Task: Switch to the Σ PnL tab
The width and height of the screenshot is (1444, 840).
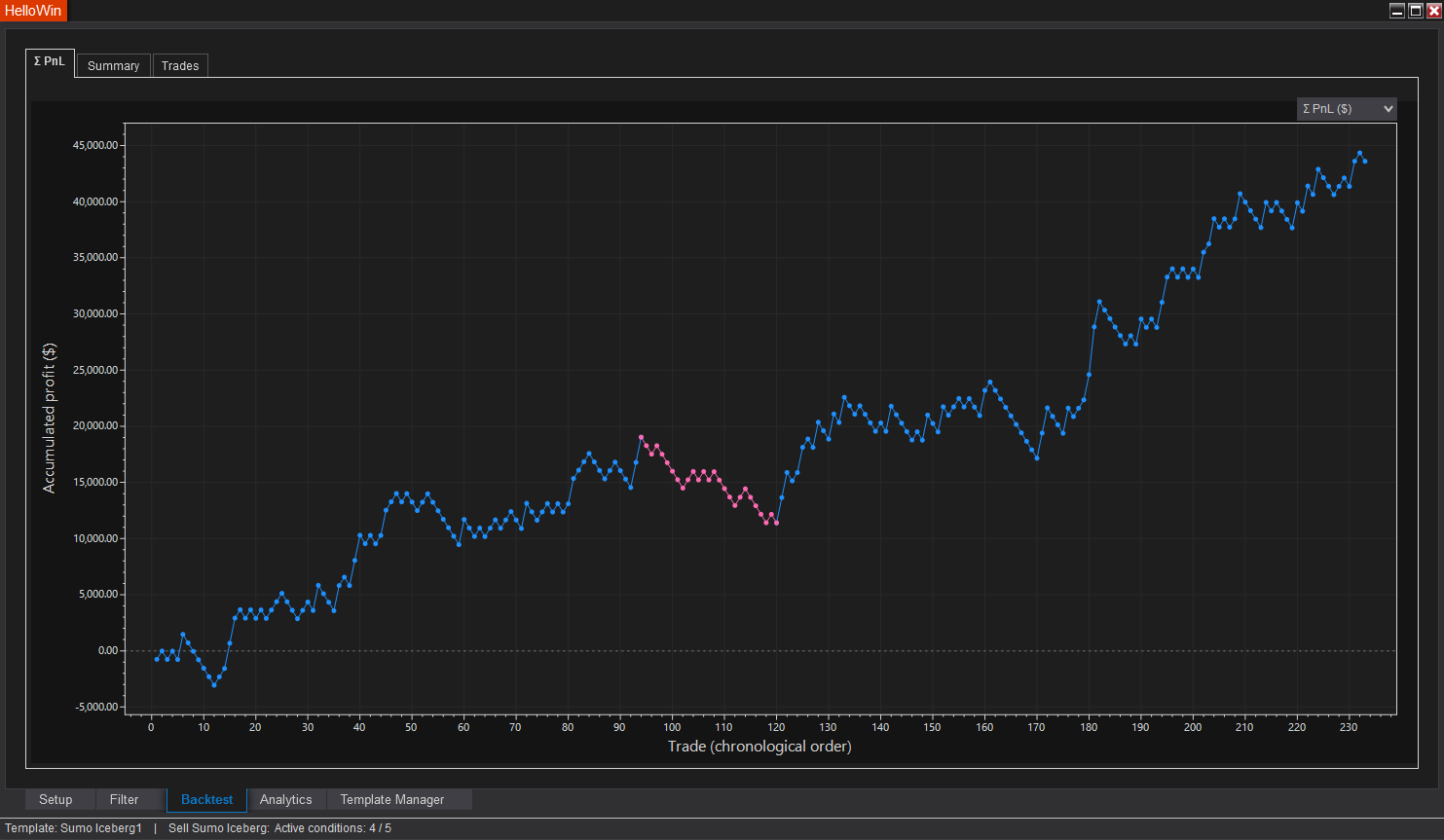Action: click(50, 62)
